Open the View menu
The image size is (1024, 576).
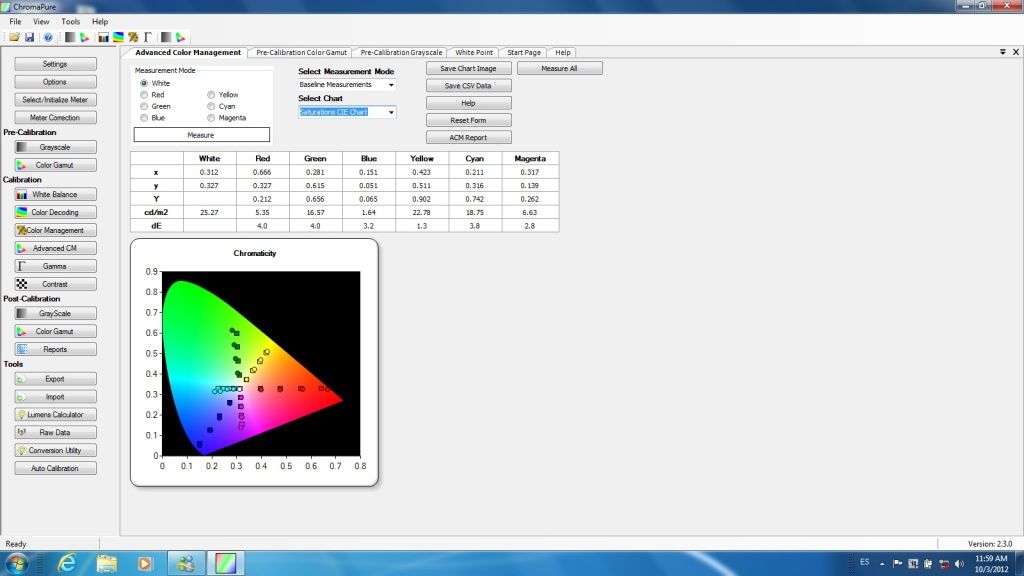click(x=41, y=22)
